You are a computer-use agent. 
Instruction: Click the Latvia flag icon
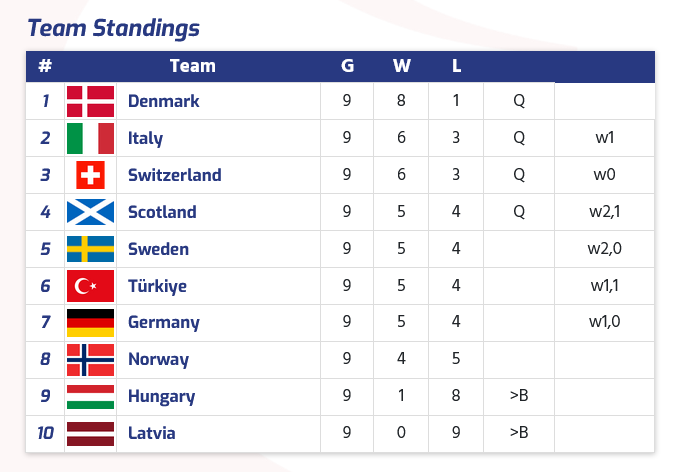coord(90,433)
